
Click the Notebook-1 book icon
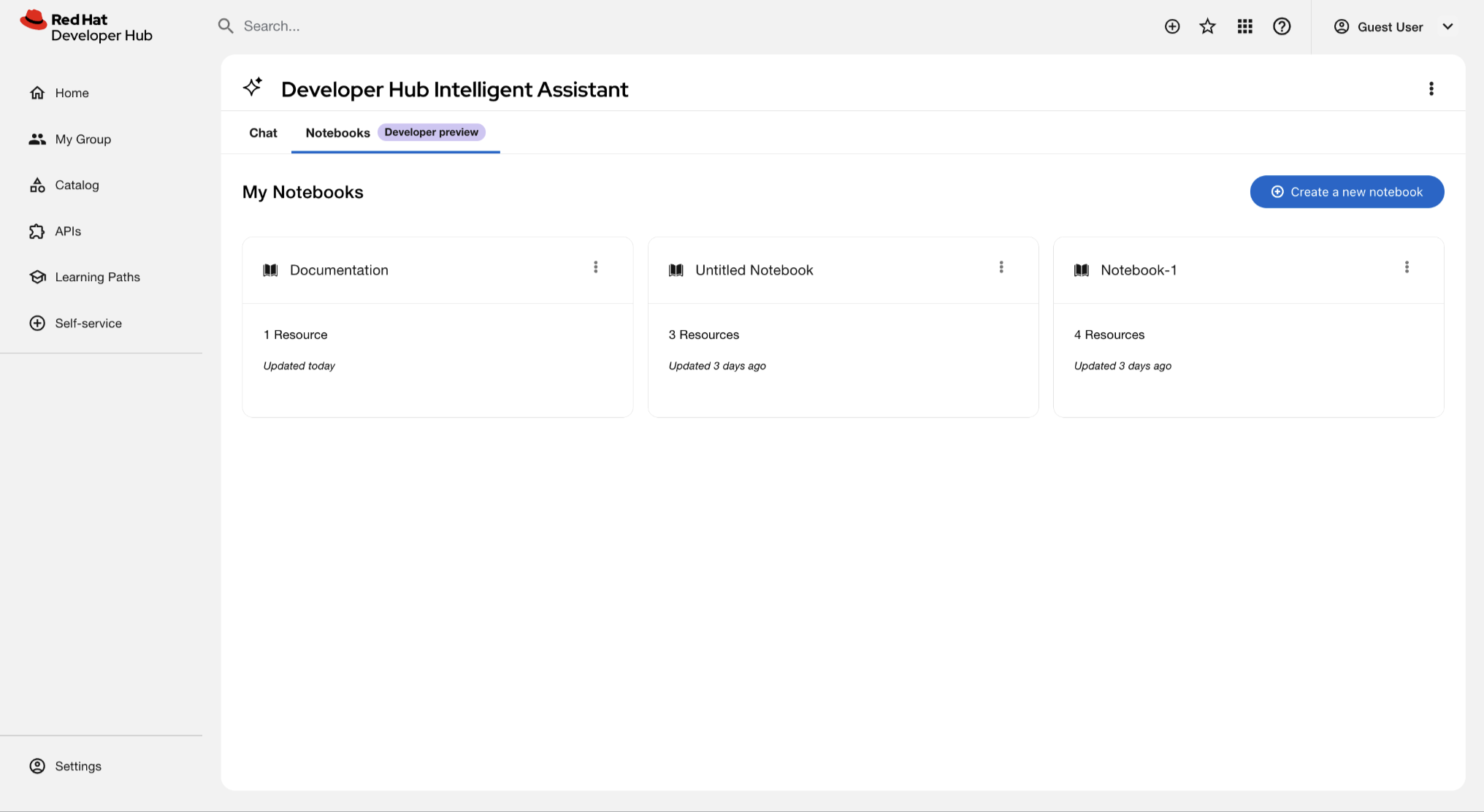[x=1082, y=270]
